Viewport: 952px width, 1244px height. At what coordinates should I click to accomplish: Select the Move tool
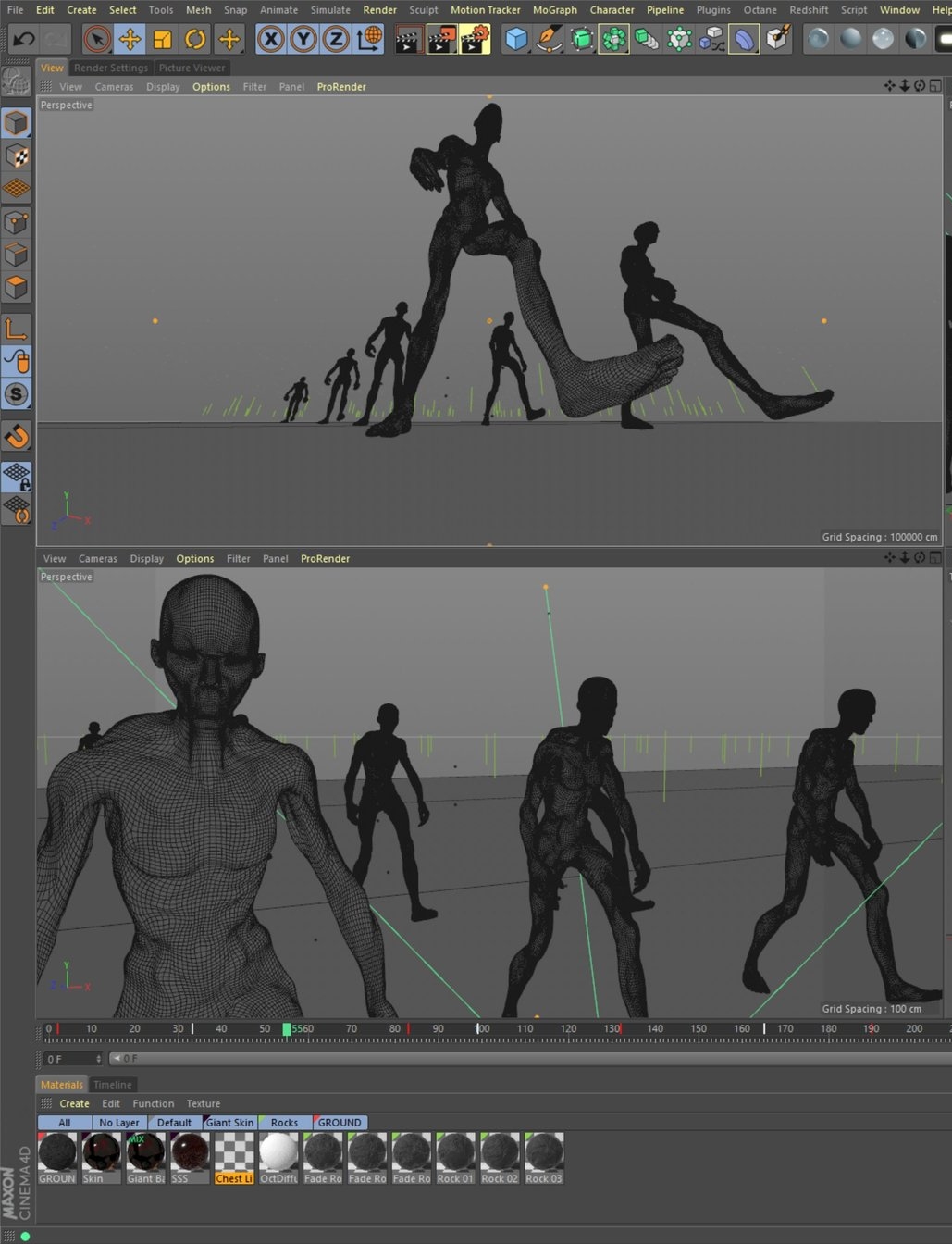pos(130,39)
